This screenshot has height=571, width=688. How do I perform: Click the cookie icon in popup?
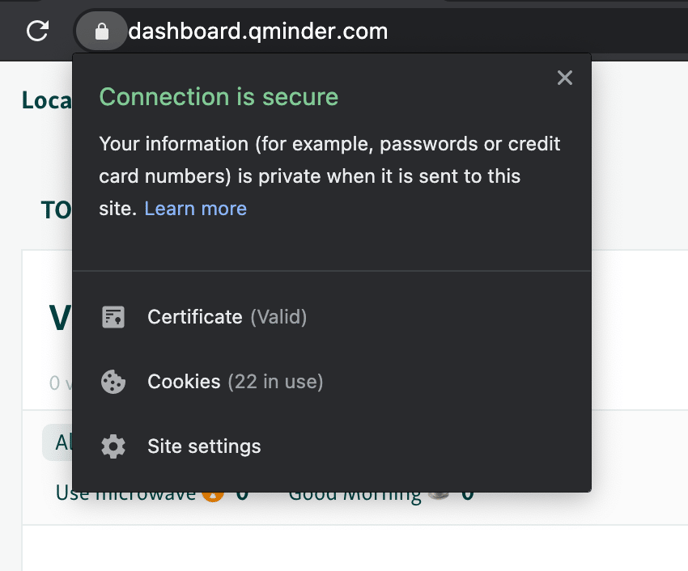pos(114,382)
